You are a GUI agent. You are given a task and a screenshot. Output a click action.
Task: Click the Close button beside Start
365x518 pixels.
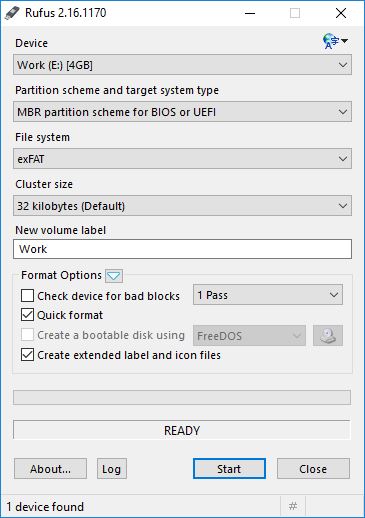[x=313, y=469]
